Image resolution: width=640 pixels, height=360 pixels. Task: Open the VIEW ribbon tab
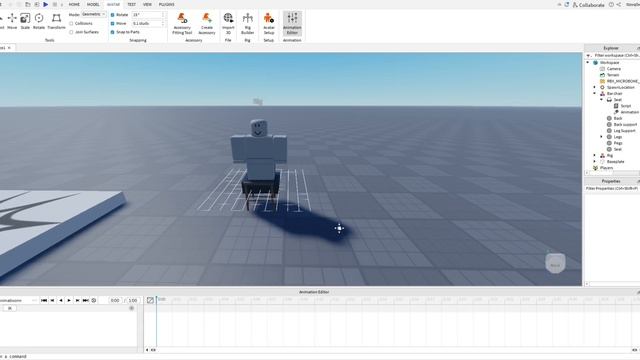(147, 4)
